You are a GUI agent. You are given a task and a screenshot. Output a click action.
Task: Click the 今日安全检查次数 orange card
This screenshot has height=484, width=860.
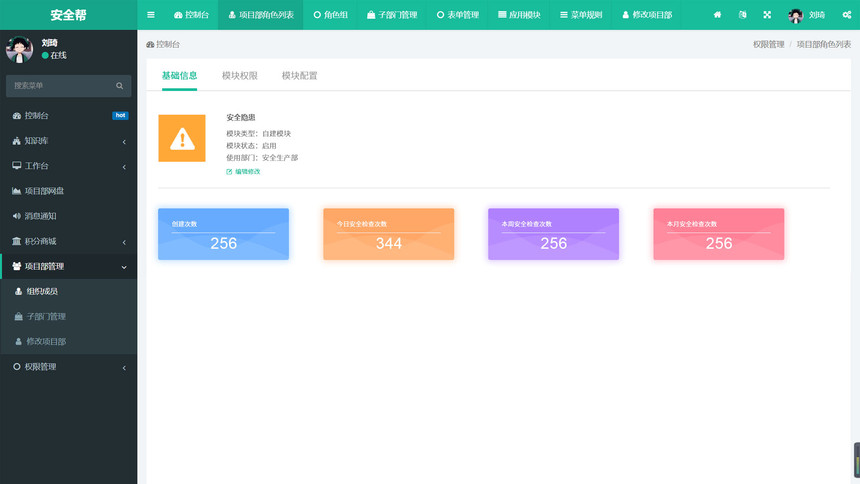388,234
